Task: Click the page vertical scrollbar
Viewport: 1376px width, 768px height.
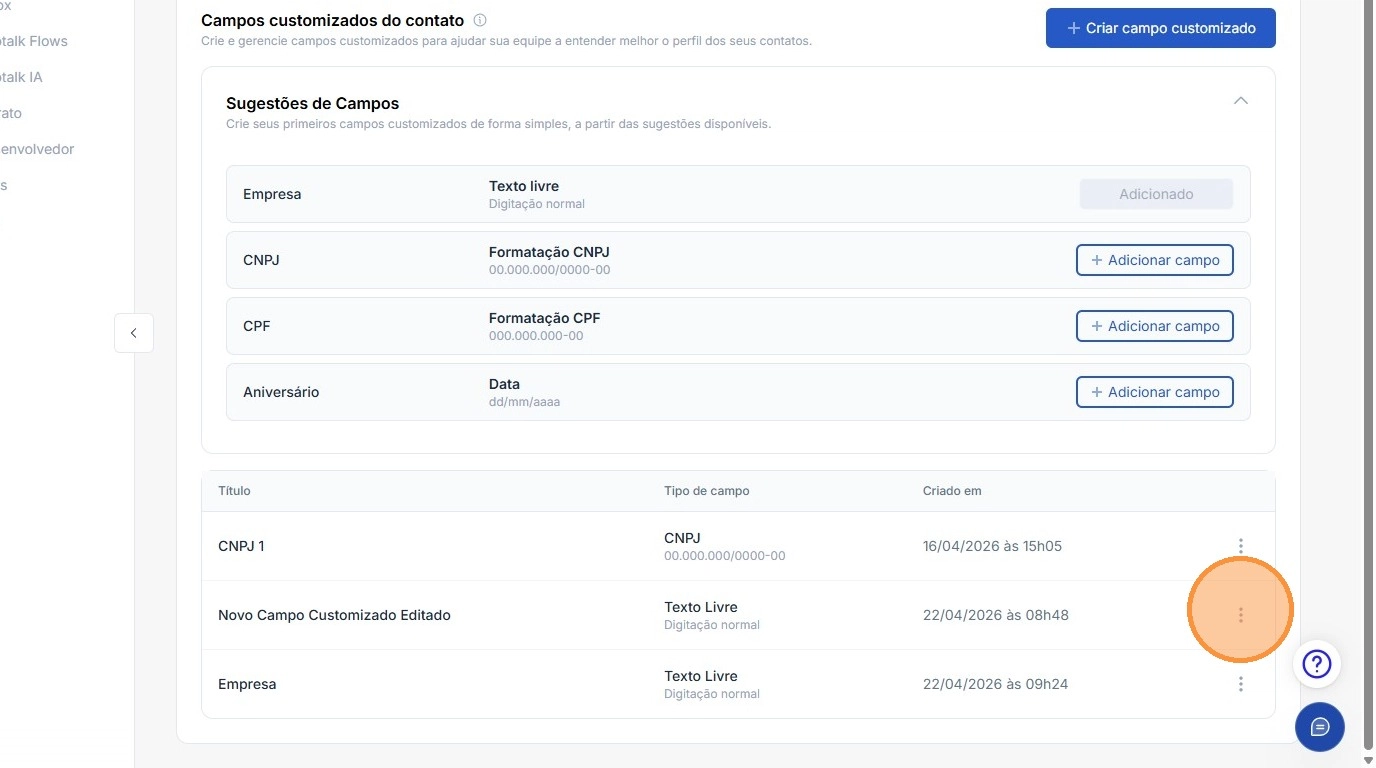Action: (x=1368, y=400)
